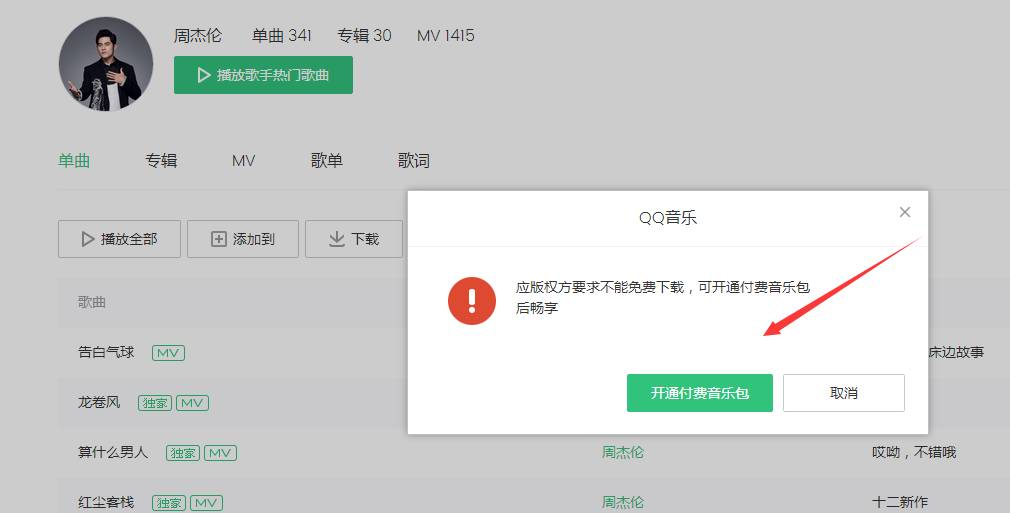Open the MV tab
Image resolution: width=1010 pixels, height=513 pixels.
(243, 160)
